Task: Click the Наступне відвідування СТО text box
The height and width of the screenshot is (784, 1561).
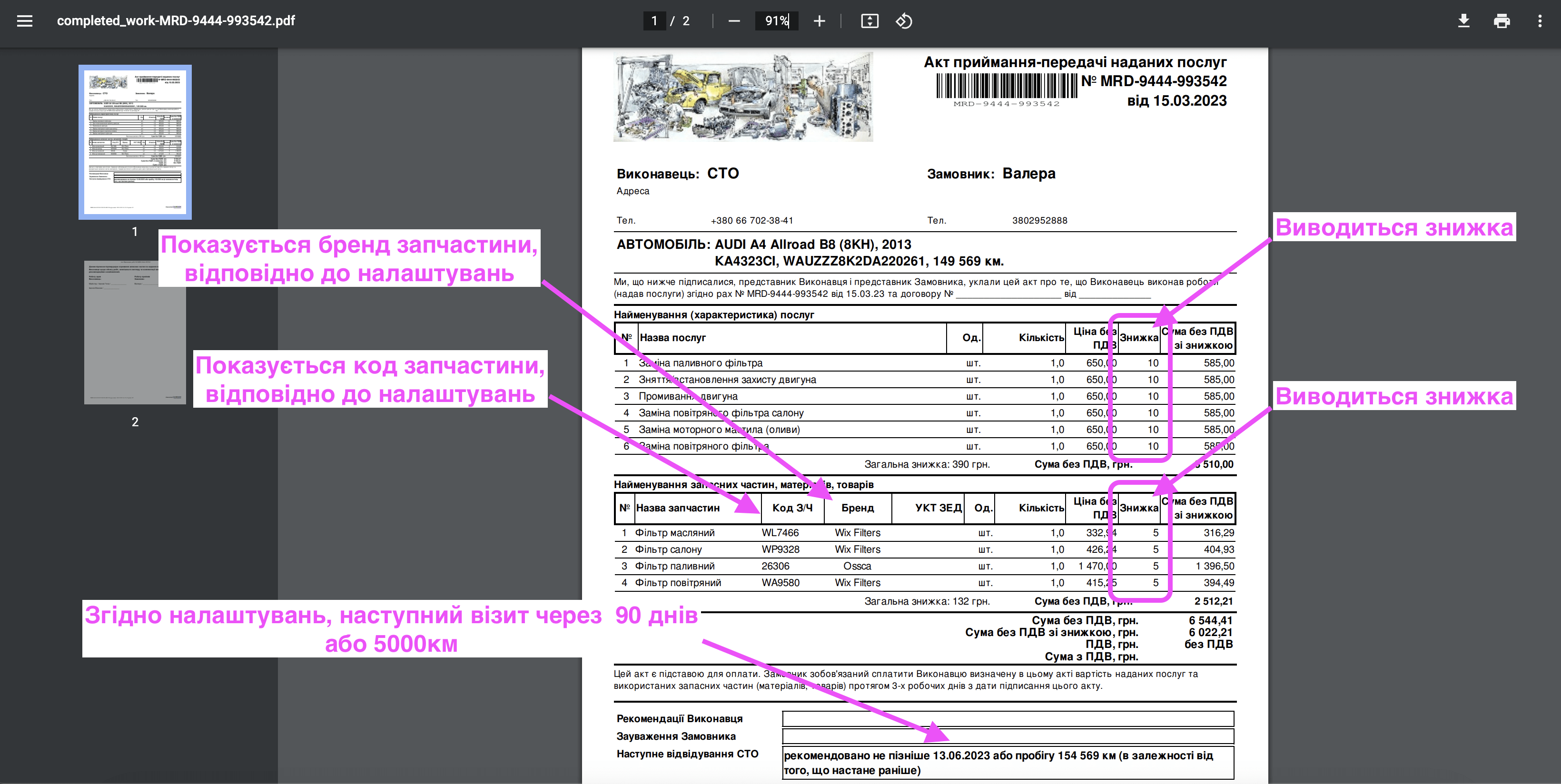Action: 1007,762
